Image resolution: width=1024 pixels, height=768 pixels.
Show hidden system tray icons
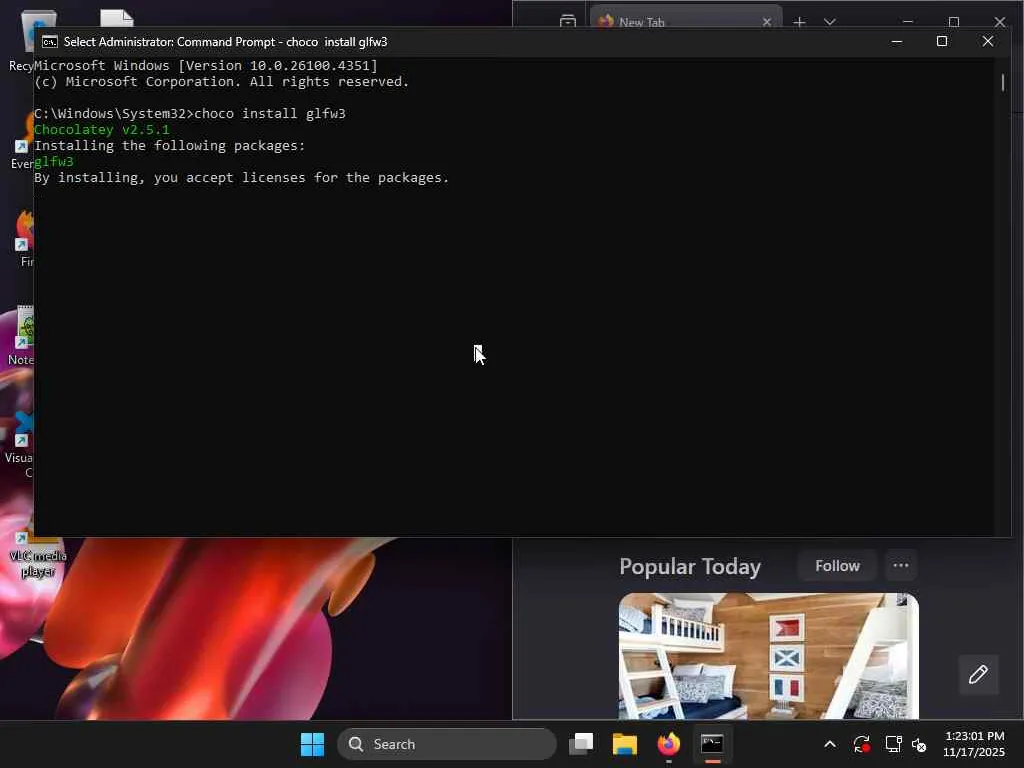[x=830, y=744]
